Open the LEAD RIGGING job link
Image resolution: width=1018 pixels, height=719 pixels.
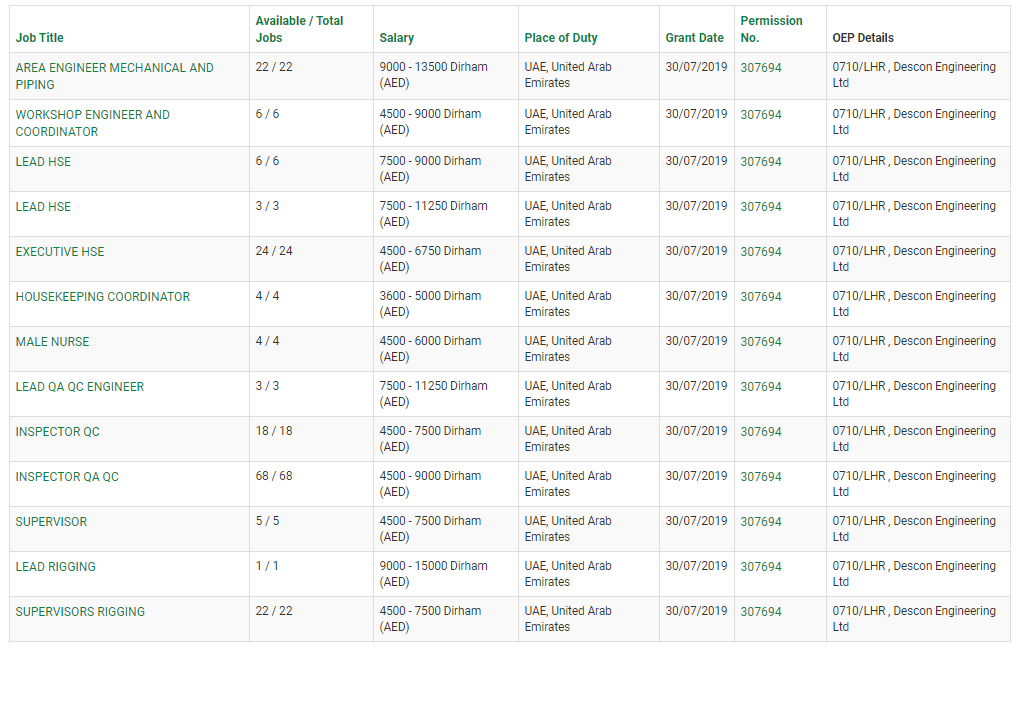(55, 566)
